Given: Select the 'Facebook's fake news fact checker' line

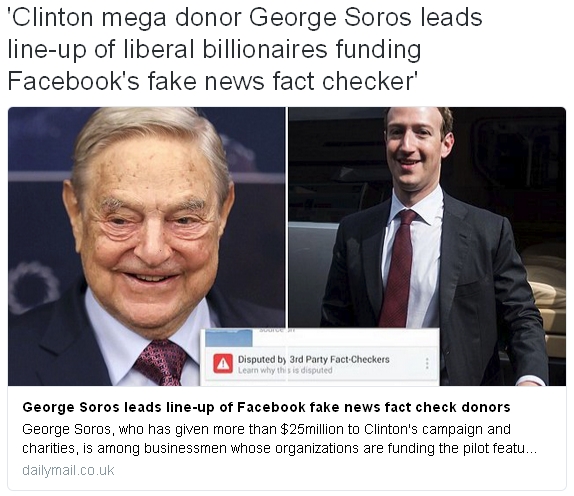Looking at the screenshot, I should pyautogui.click(x=212, y=81).
